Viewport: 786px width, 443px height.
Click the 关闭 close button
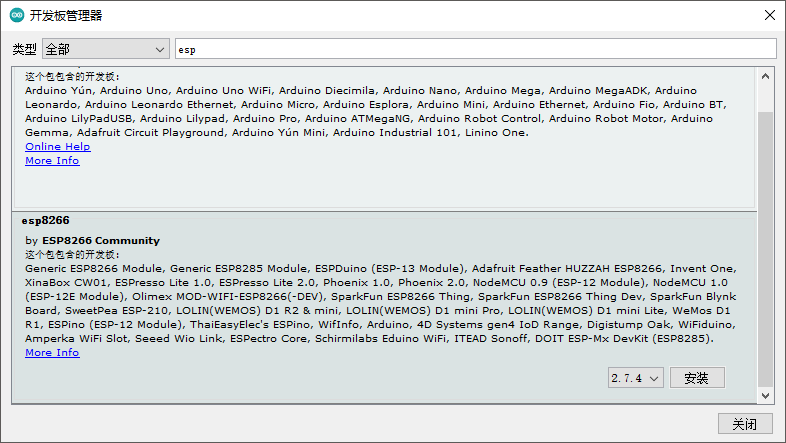[745, 424]
